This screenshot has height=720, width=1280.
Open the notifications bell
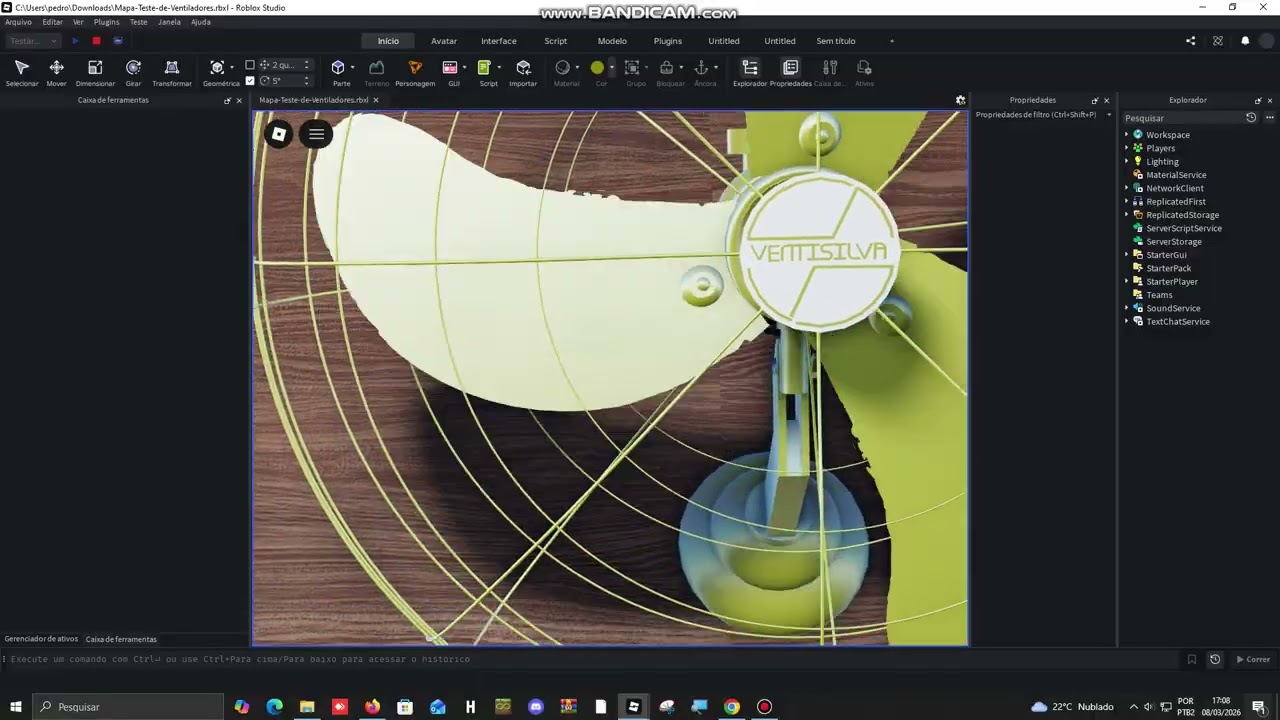[1245, 41]
